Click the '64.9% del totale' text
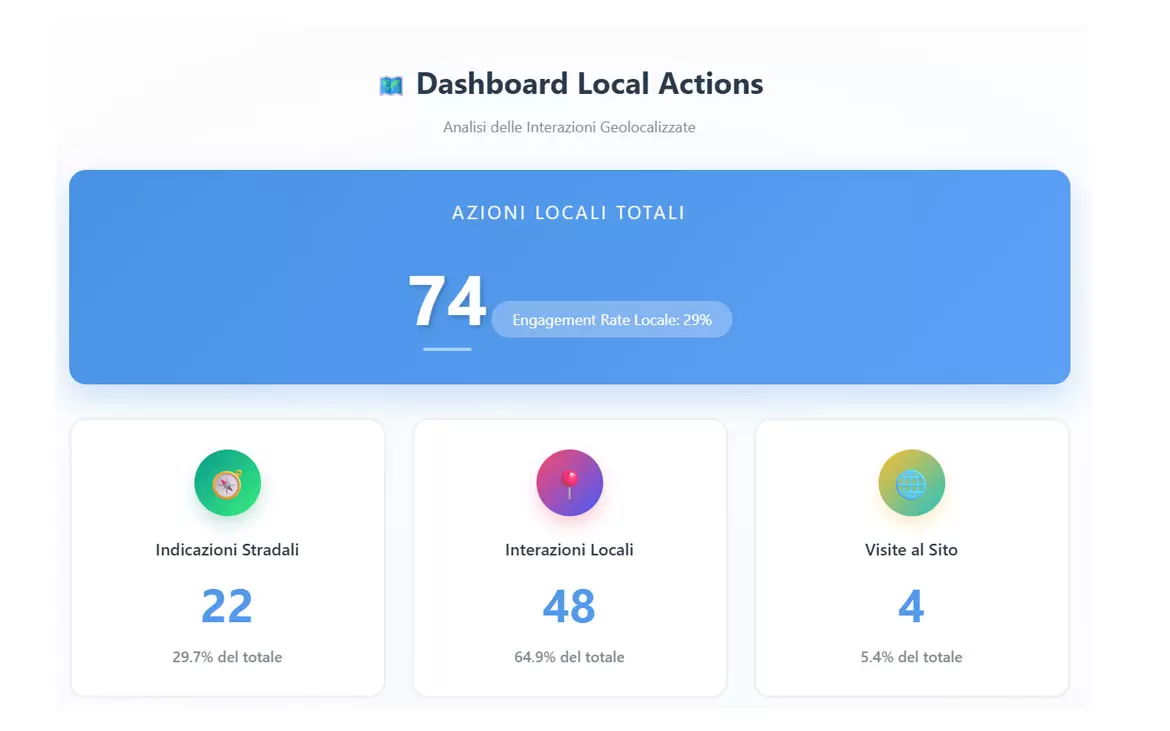The image size is (1170, 731). pos(569,657)
